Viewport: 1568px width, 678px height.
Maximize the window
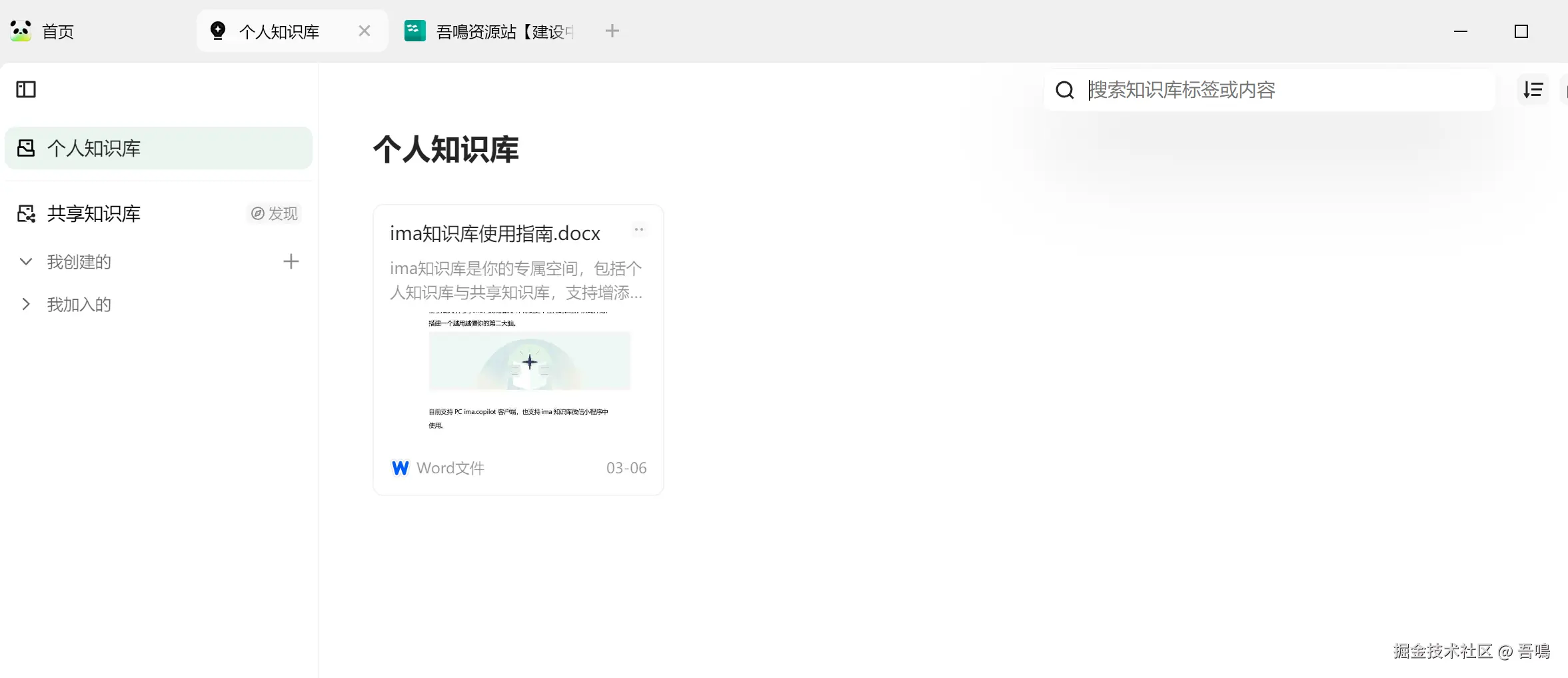point(1521,31)
